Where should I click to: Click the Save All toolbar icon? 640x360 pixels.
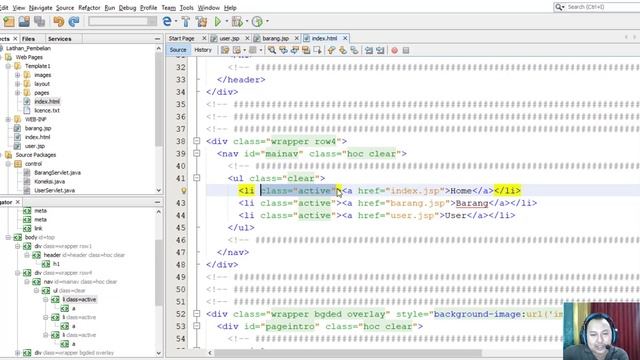pos(40,22)
